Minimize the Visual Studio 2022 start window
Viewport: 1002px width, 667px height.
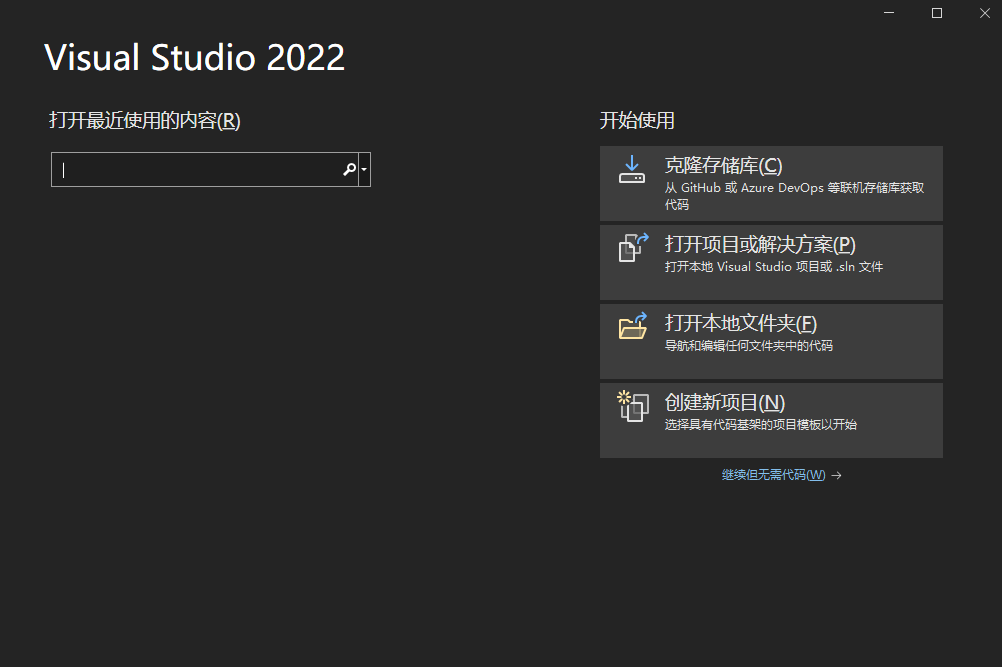click(889, 13)
